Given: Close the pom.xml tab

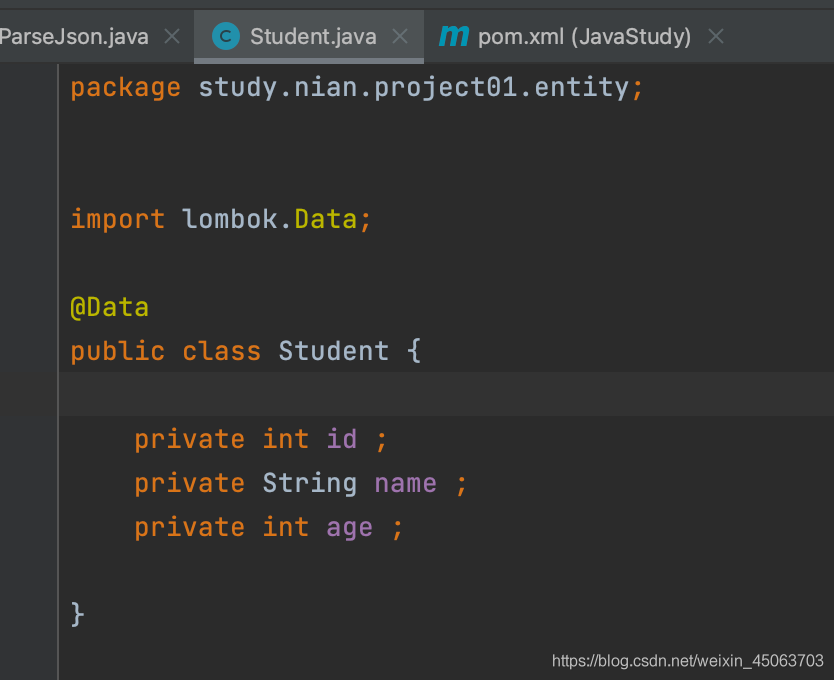Looking at the screenshot, I should pyautogui.click(x=716, y=36).
